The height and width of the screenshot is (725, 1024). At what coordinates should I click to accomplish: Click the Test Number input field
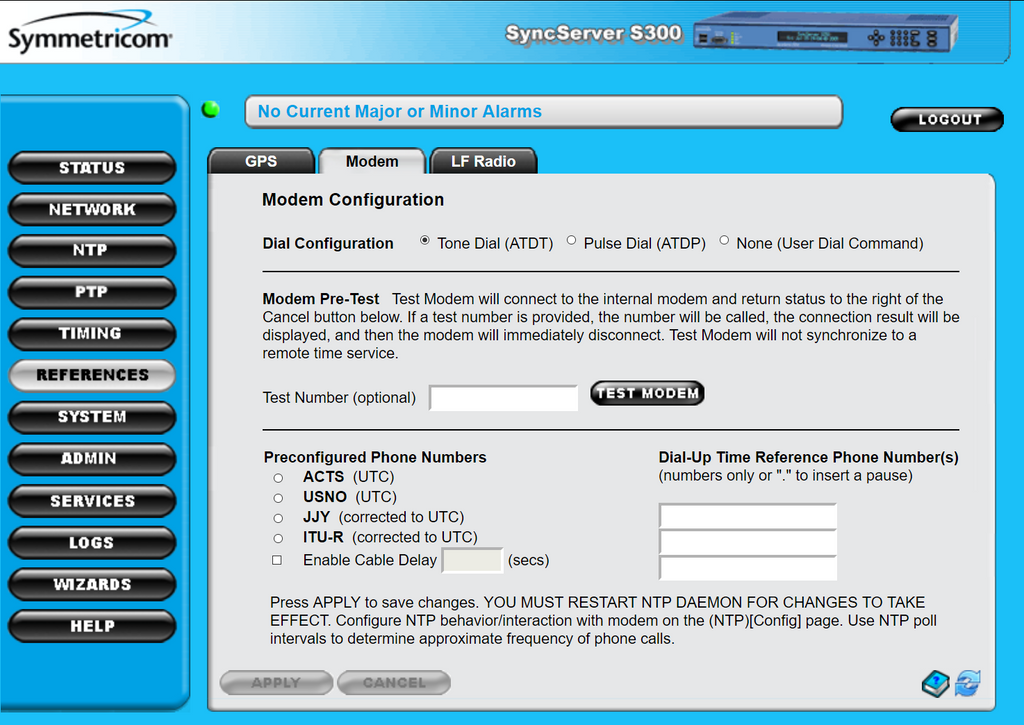[504, 398]
